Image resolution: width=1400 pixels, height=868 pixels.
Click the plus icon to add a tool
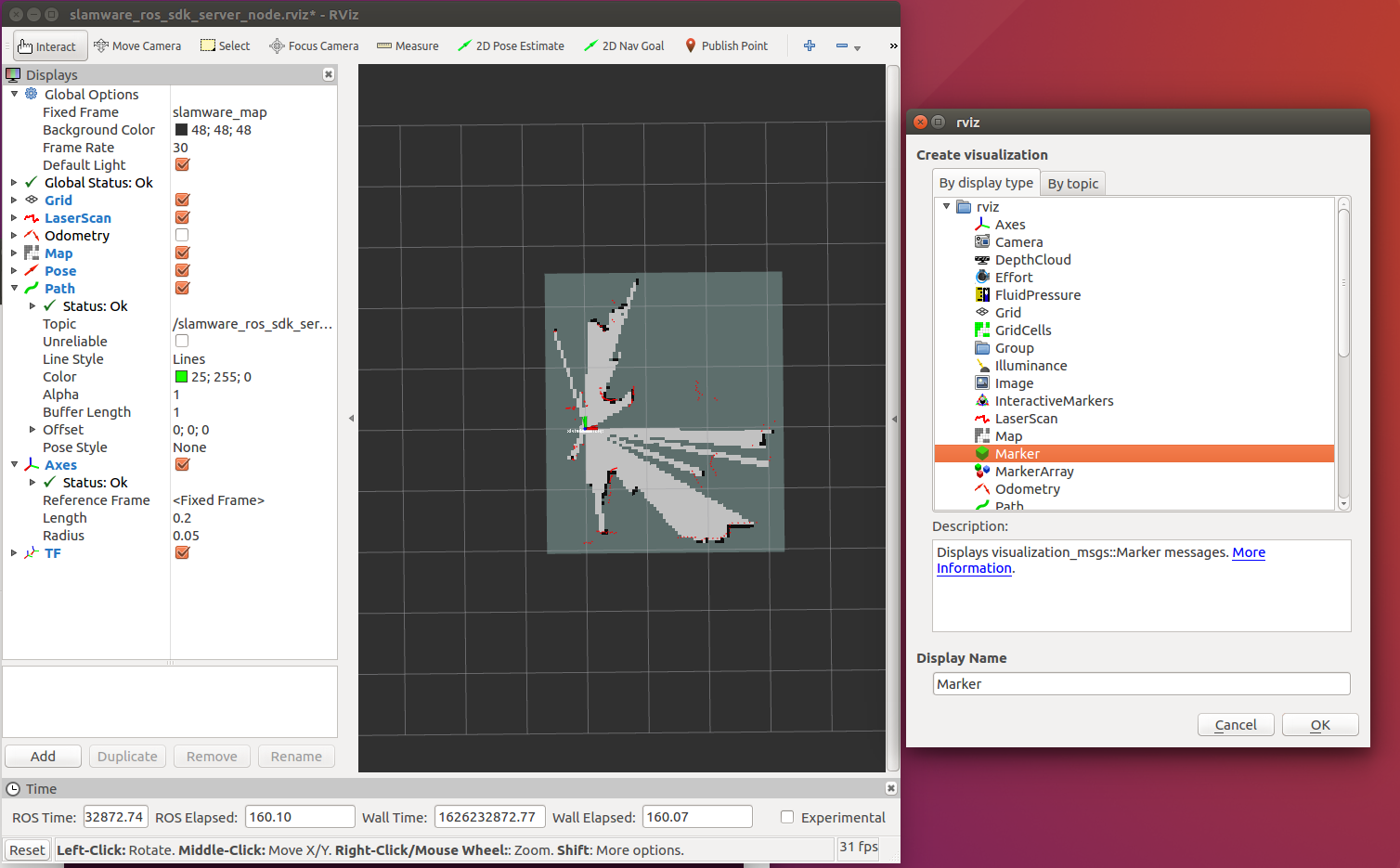point(809,45)
